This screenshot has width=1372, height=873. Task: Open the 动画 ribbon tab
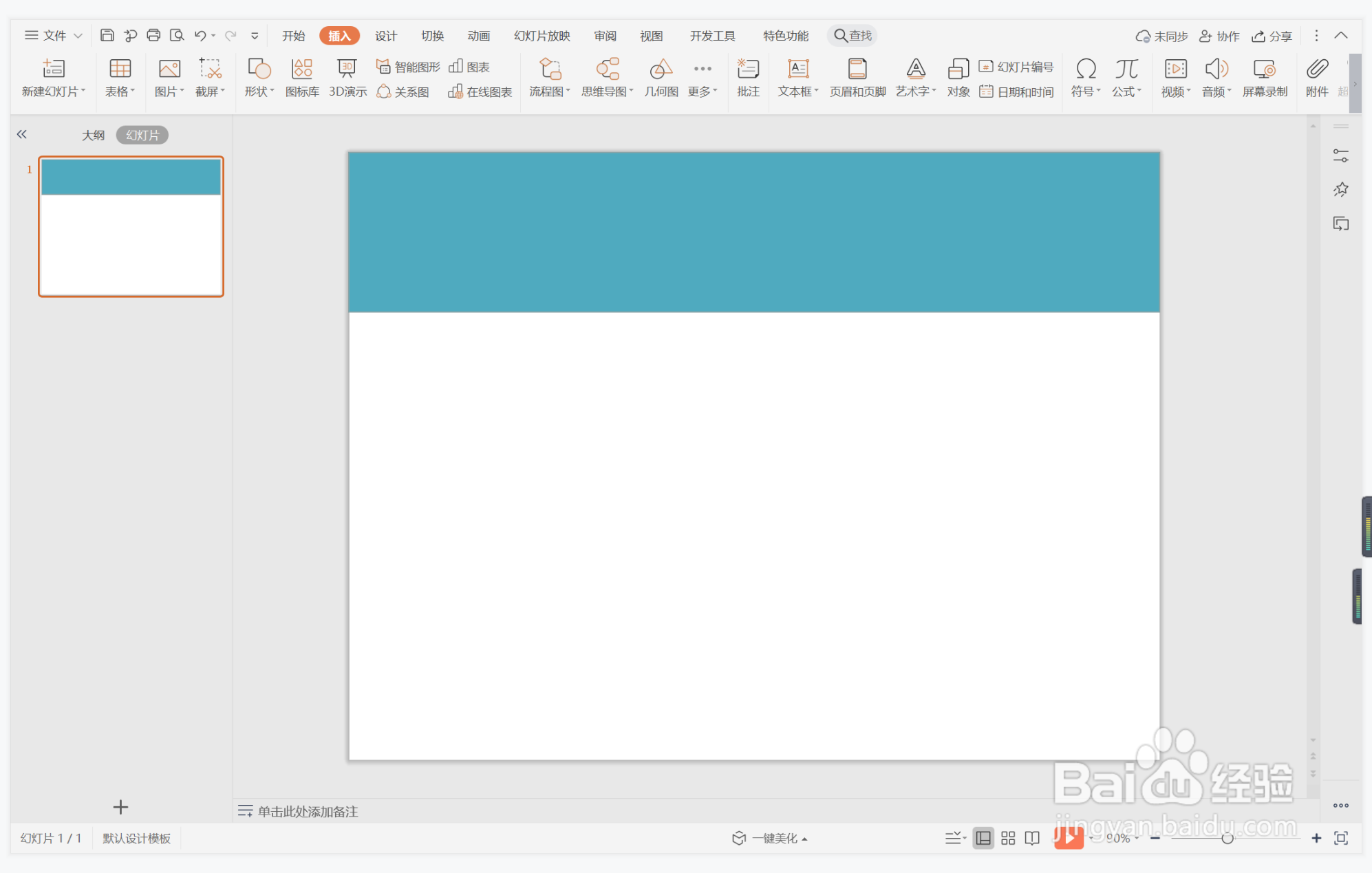click(x=479, y=36)
